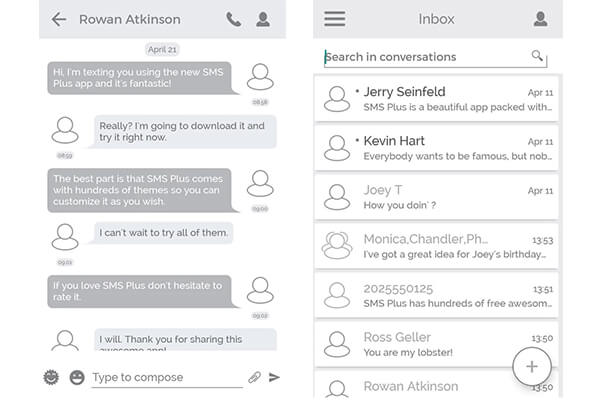Open the emoji smiley picker
600x400 pixels.
[77, 377]
